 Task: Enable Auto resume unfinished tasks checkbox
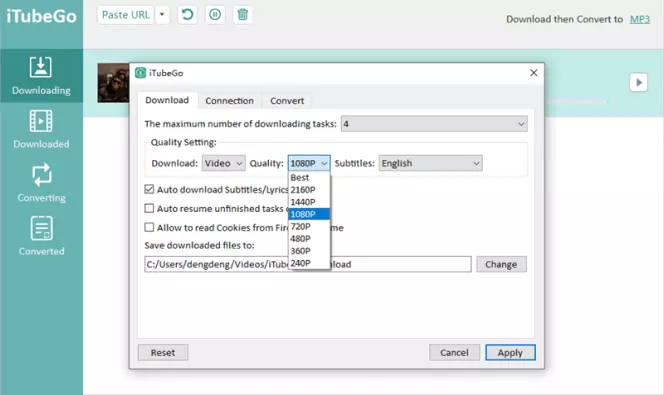[x=149, y=208]
